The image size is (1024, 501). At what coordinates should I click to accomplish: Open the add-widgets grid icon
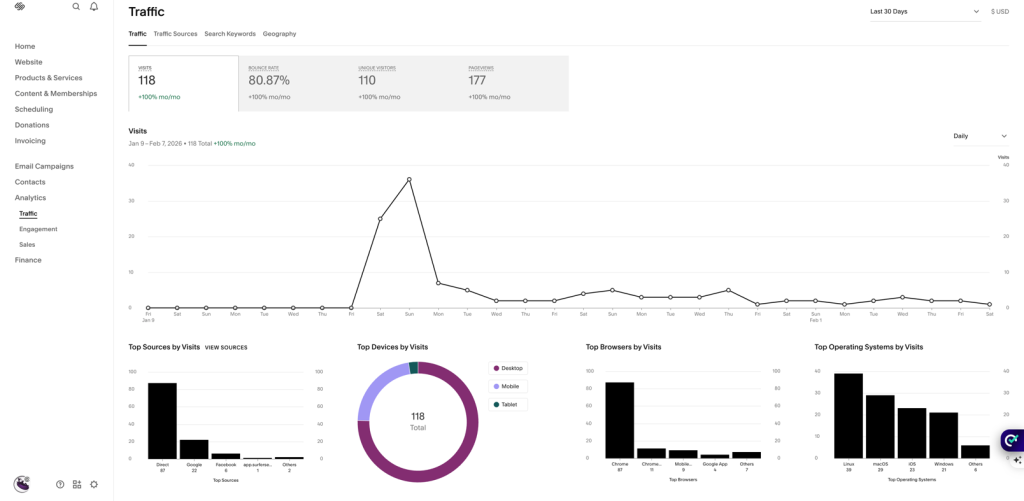click(77, 484)
